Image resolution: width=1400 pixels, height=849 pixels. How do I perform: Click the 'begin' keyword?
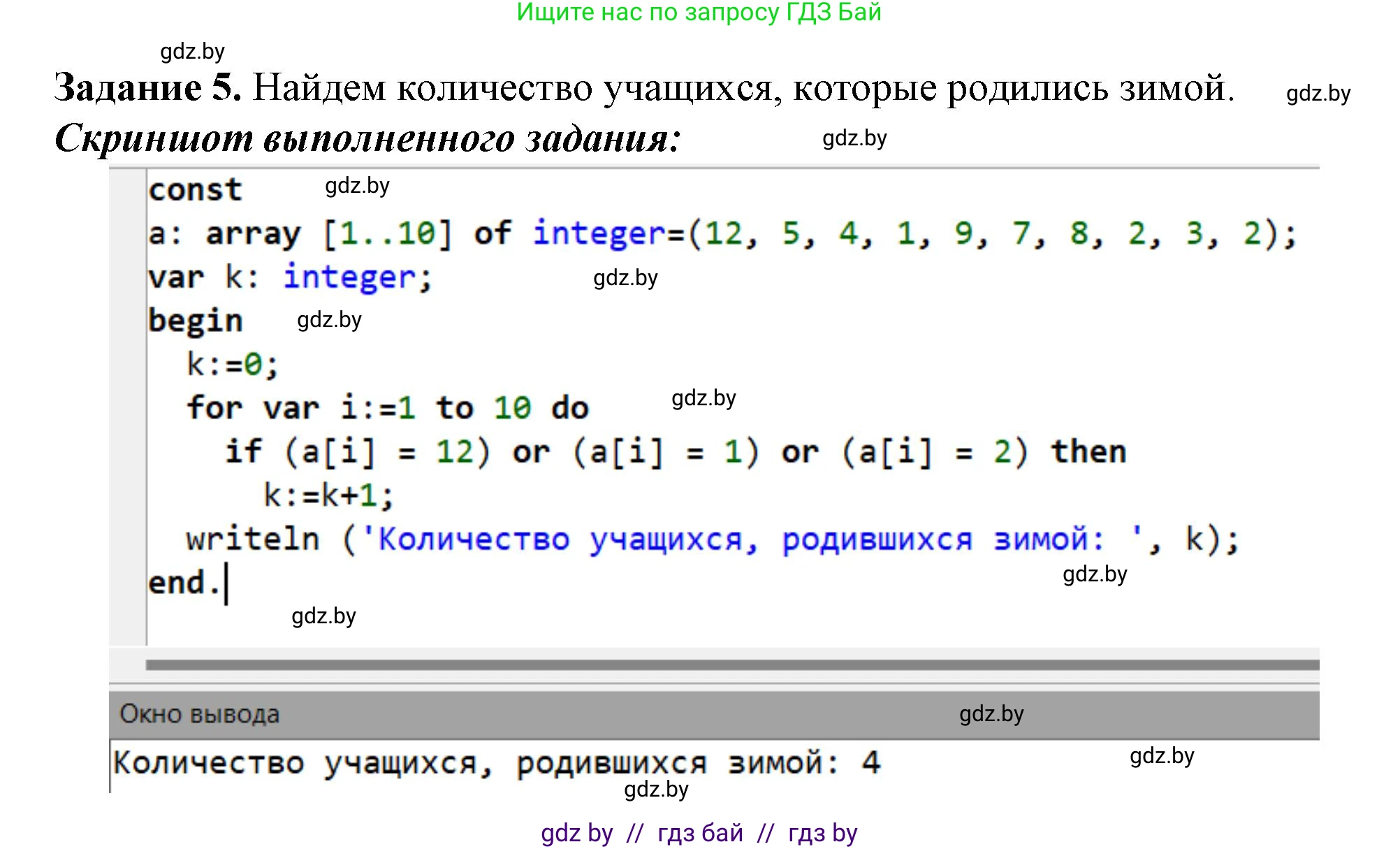pyautogui.click(x=195, y=321)
